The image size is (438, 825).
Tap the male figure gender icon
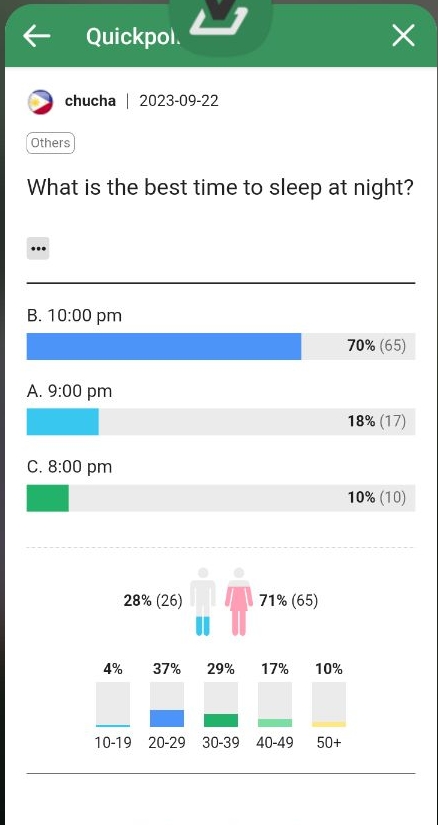(203, 601)
